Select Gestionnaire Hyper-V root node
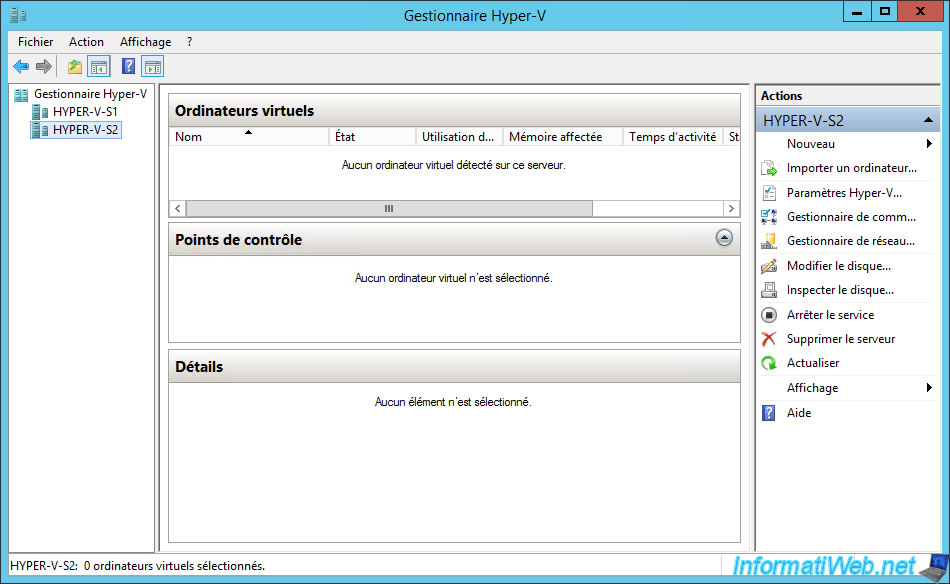The height and width of the screenshot is (584, 950). 90,94
